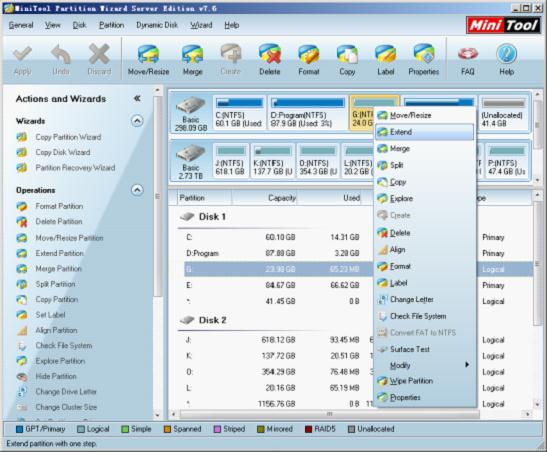Choose Explore from the context menu
This screenshot has height=452, width=547.
click(425, 198)
